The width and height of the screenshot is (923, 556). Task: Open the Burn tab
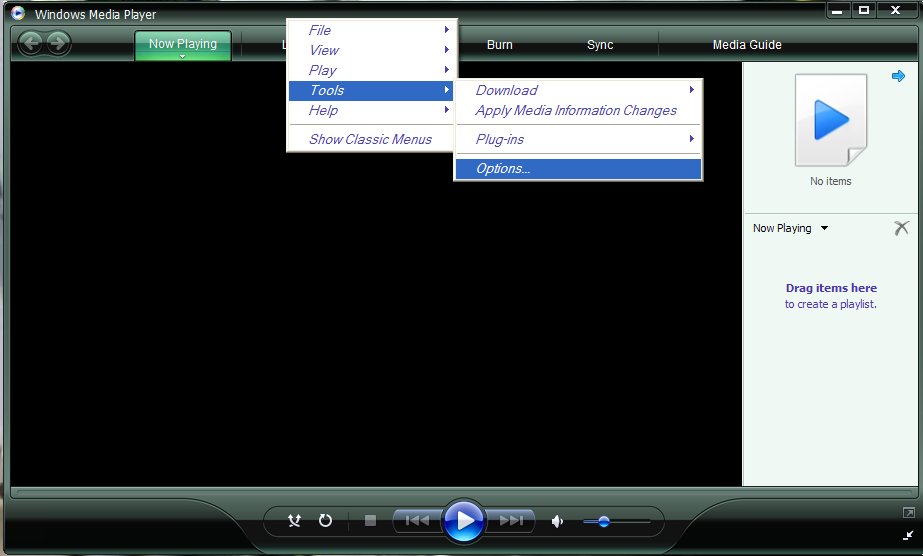tap(500, 45)
